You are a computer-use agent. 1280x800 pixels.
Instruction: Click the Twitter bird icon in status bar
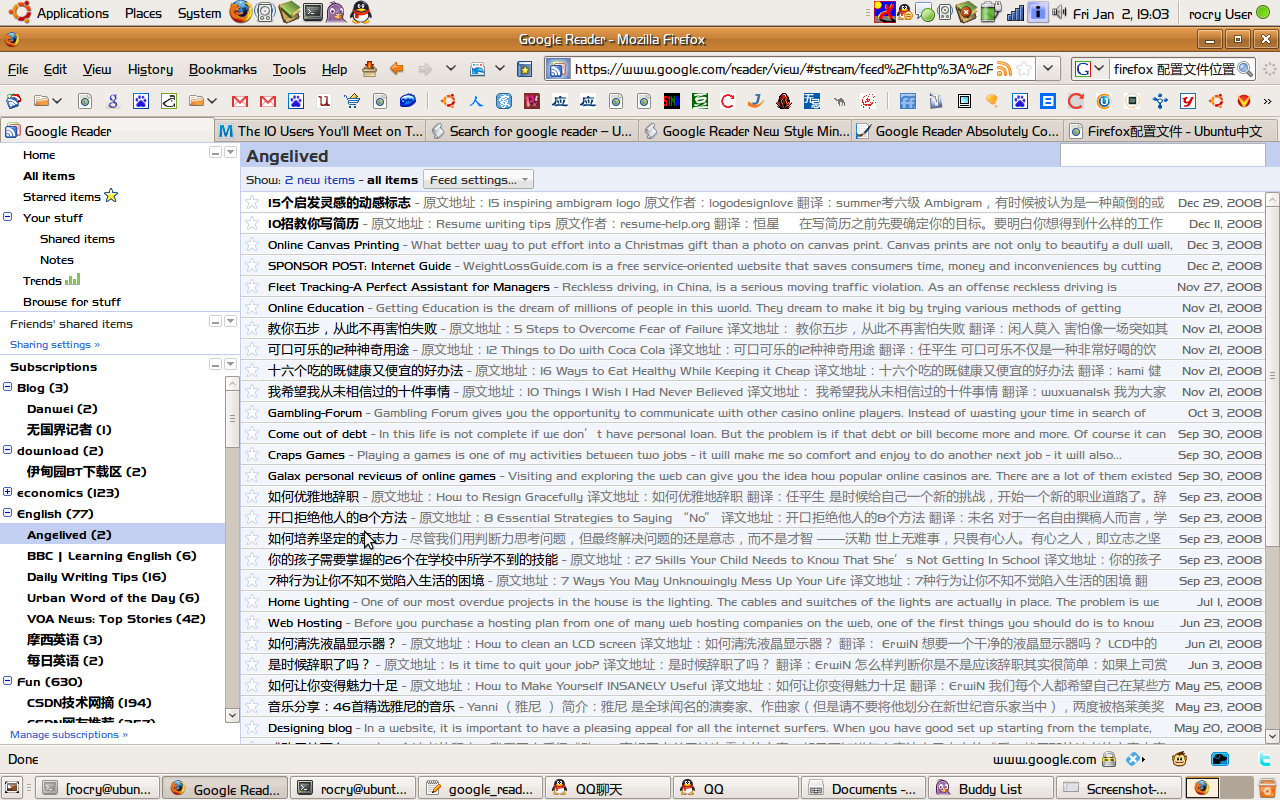[x=1266, y=759]
